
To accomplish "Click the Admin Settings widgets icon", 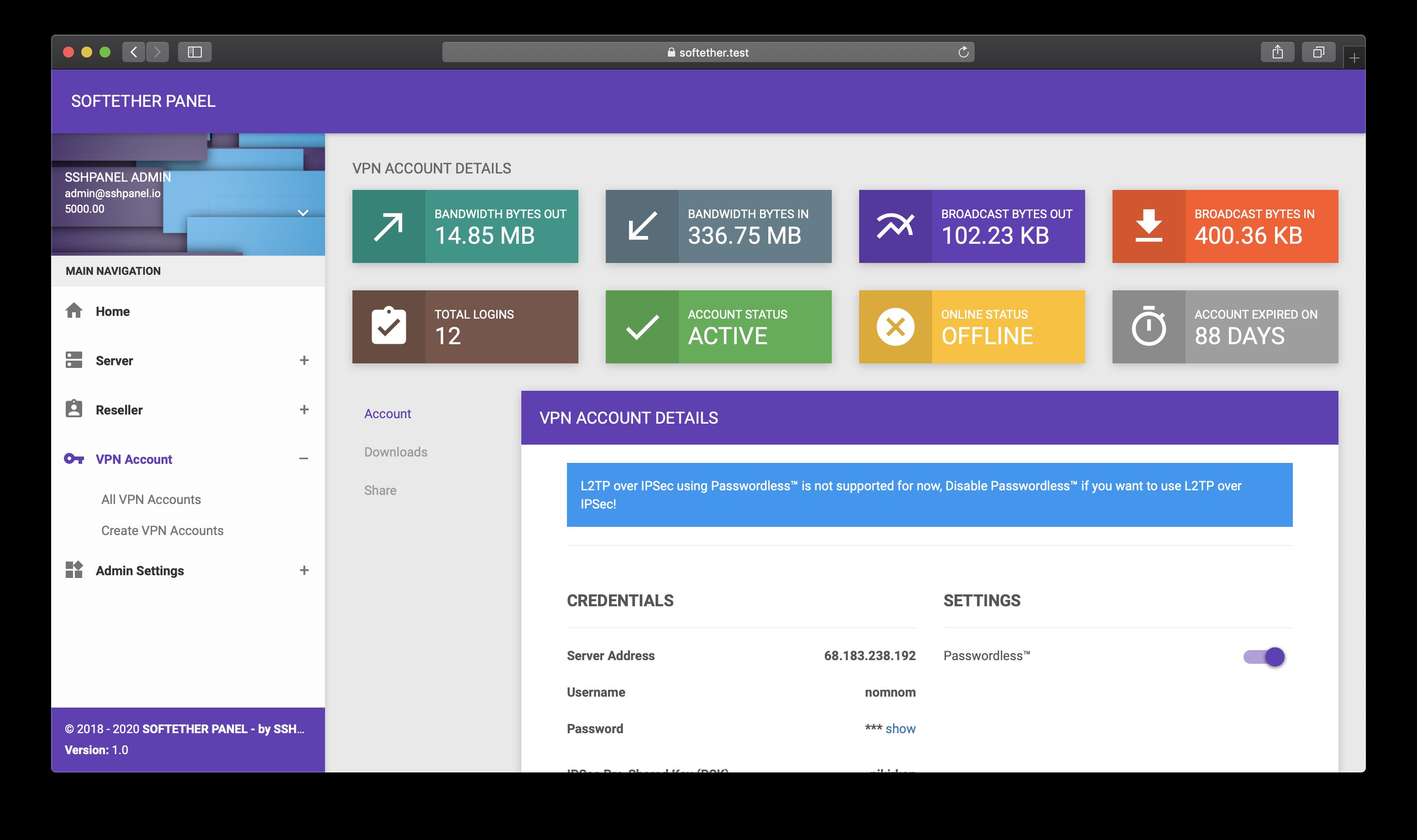I will point(73,570).
